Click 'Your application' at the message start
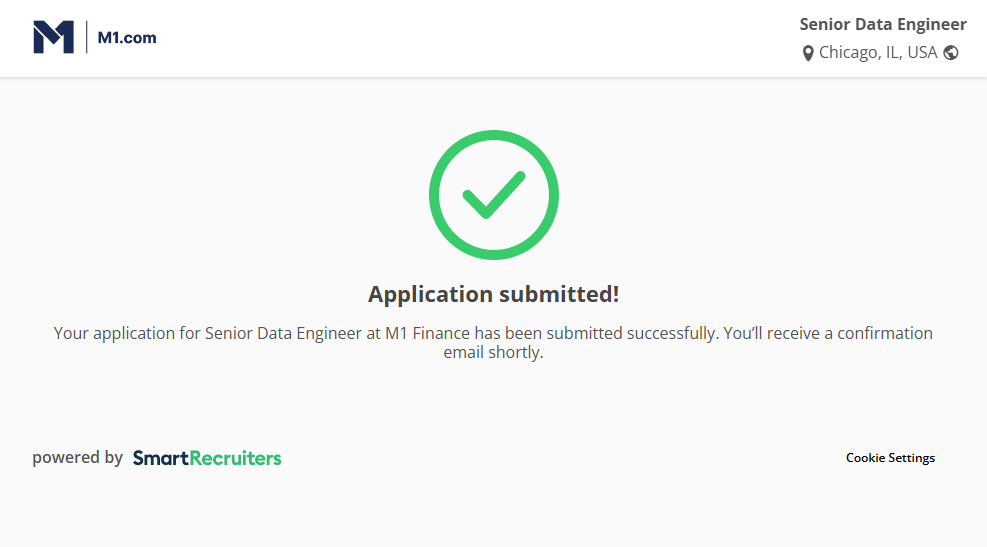987x547 pixels. (114, 333)
